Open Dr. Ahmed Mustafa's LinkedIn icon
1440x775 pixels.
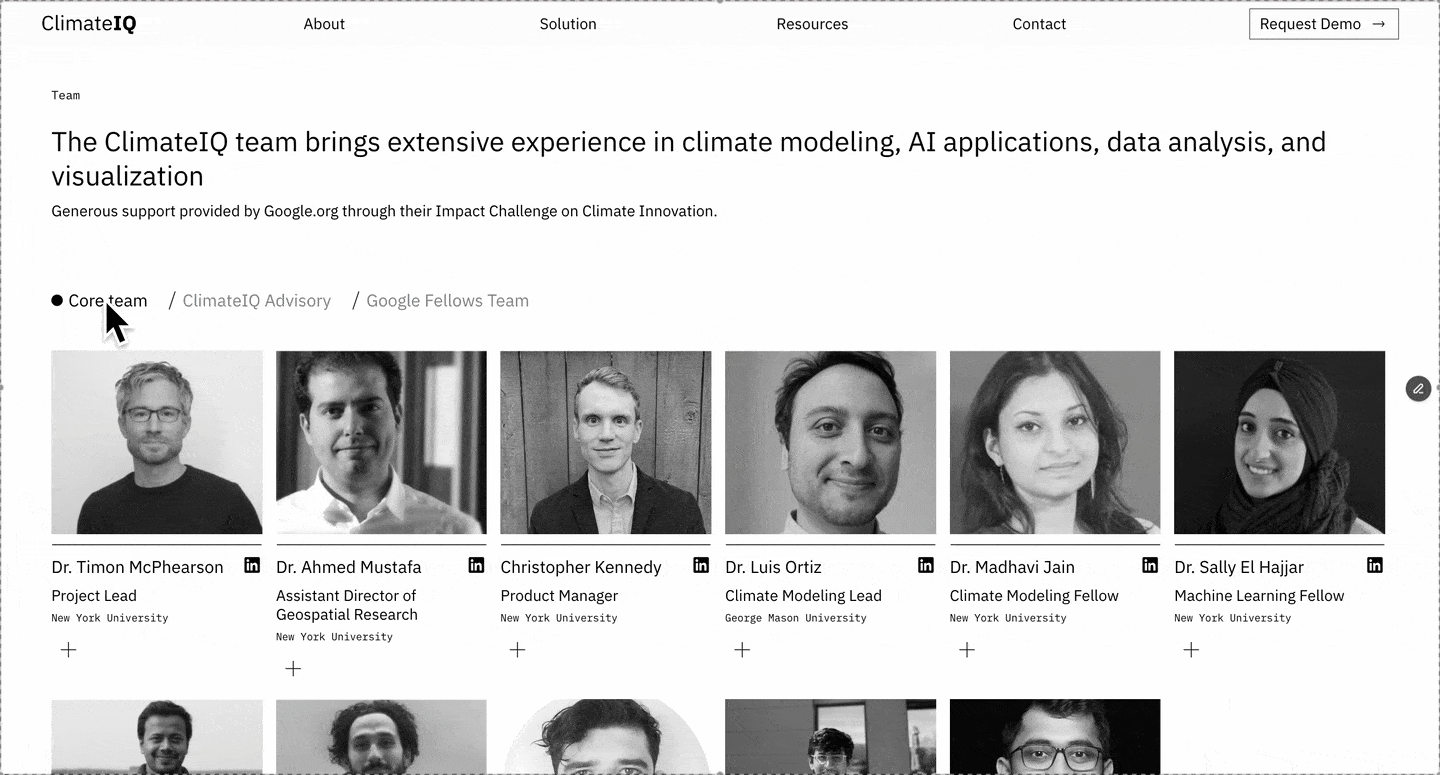point(477,565)
